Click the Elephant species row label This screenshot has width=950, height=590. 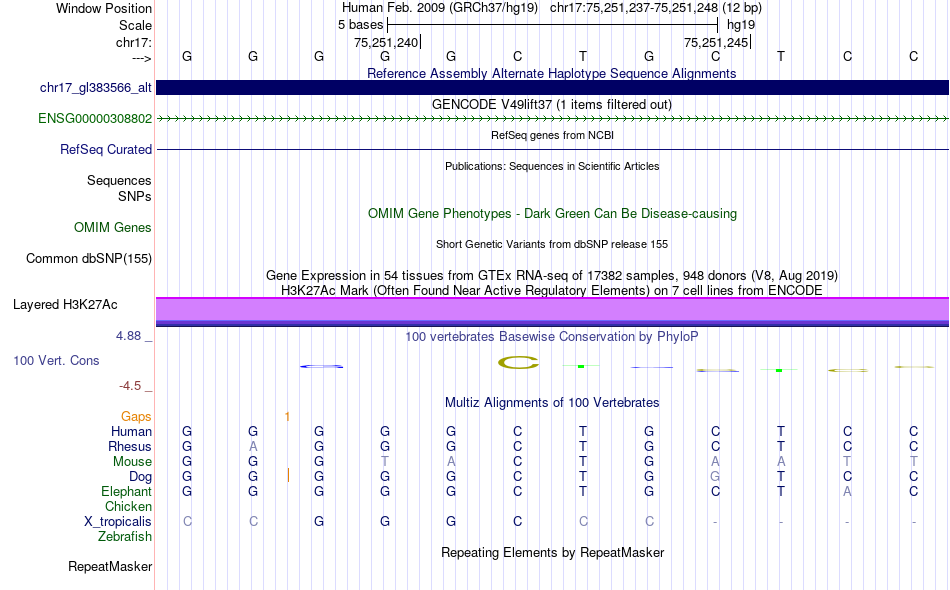(127, 491)
